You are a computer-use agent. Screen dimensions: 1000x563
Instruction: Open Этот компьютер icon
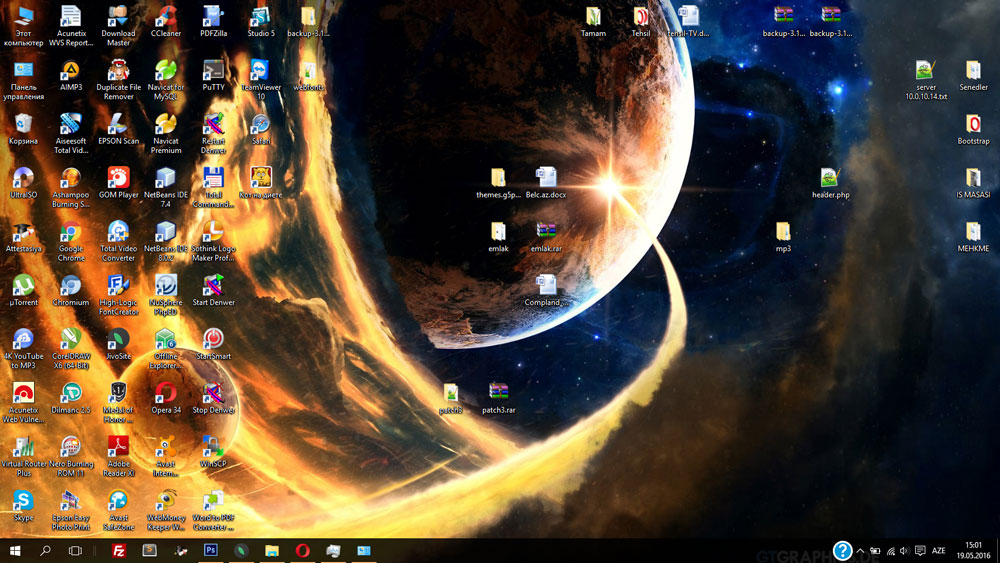(x=24, y=26)
